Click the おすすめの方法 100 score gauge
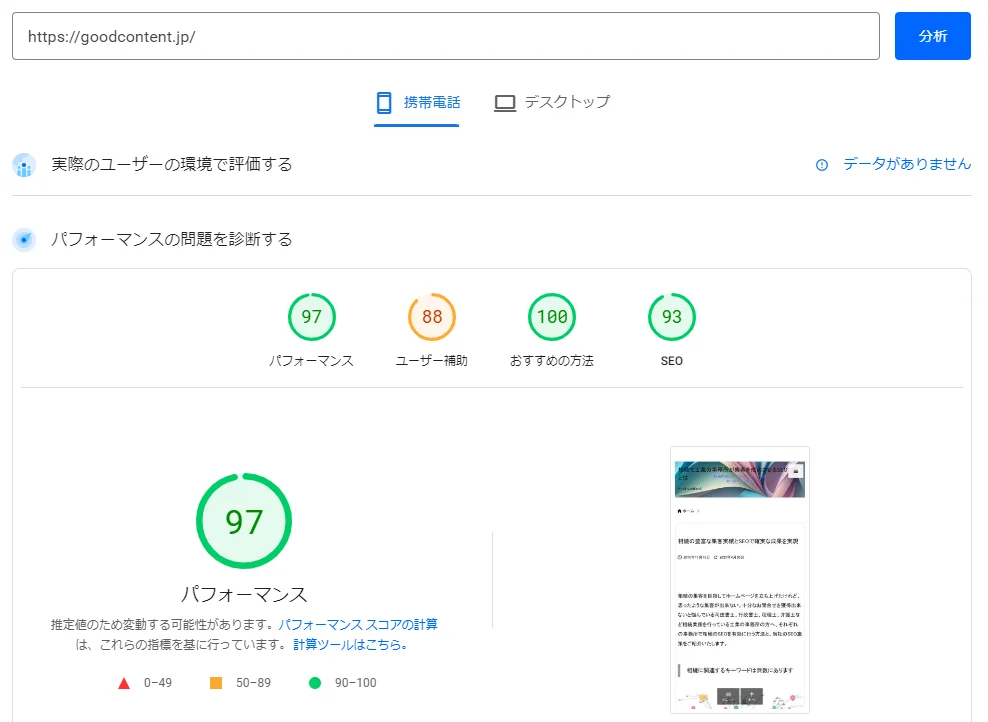The height and width of the screenshot is (722, 988). [x=552, y=316]
